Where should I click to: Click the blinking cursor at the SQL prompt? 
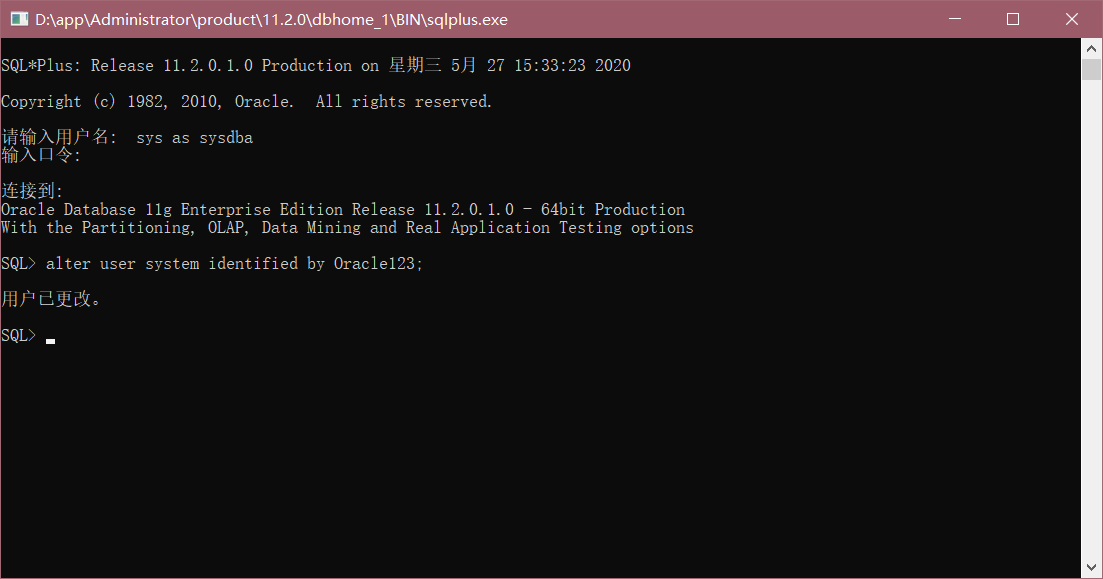(x=49, y=340)
